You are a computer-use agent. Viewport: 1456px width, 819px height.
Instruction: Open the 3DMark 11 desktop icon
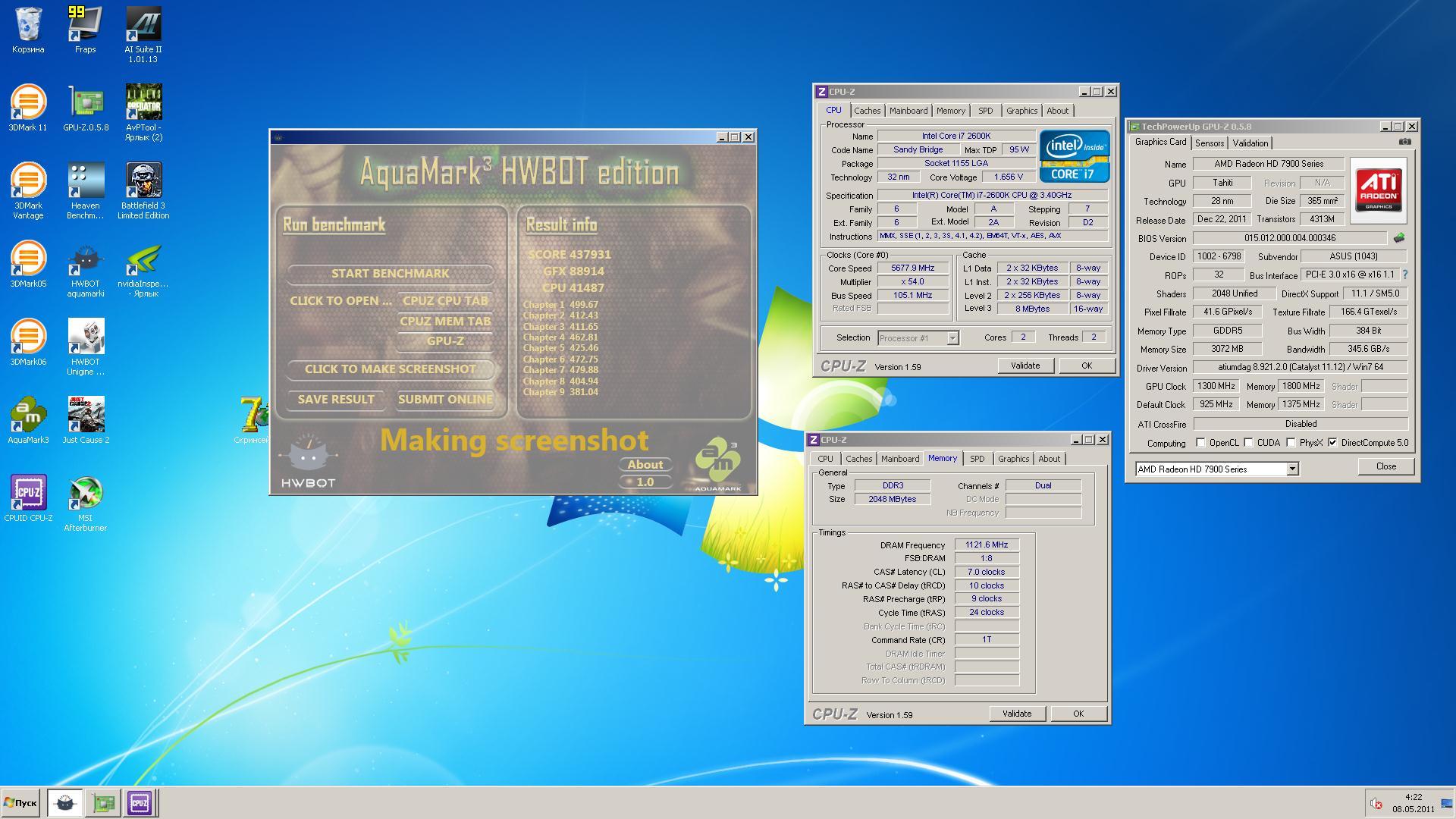tap(28, 108)
